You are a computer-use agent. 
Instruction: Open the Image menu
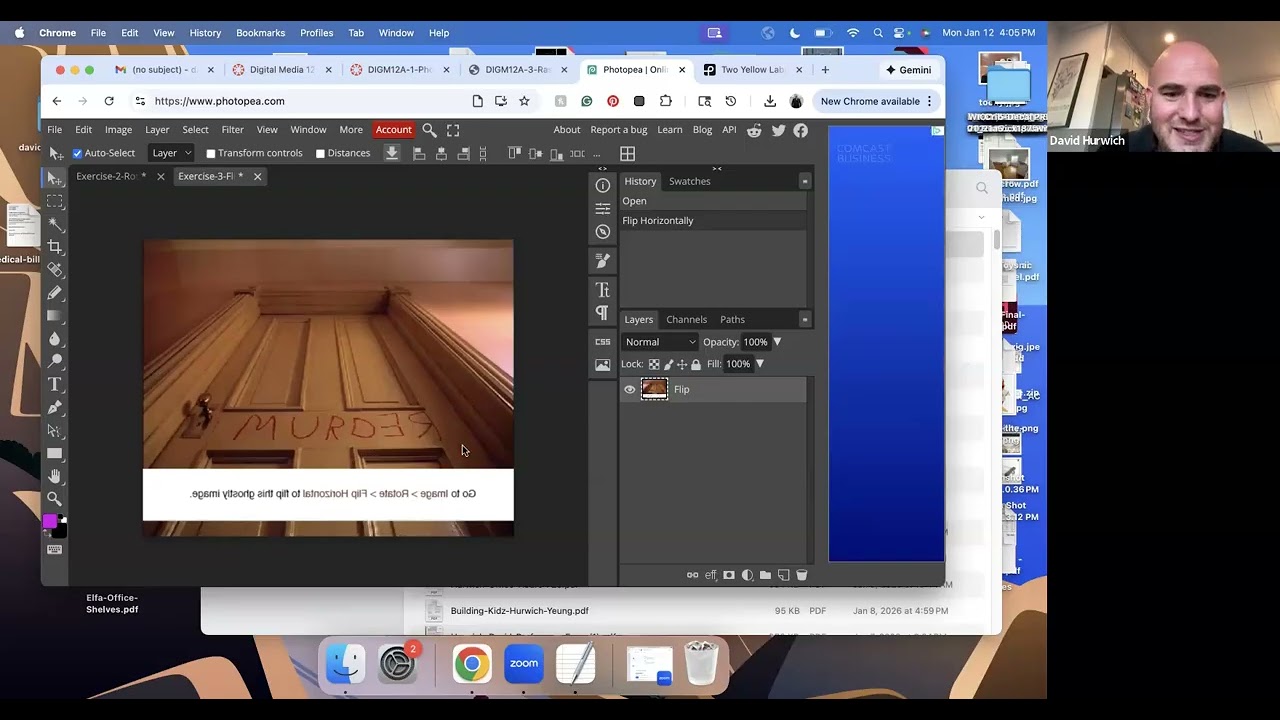pos(118,130)
